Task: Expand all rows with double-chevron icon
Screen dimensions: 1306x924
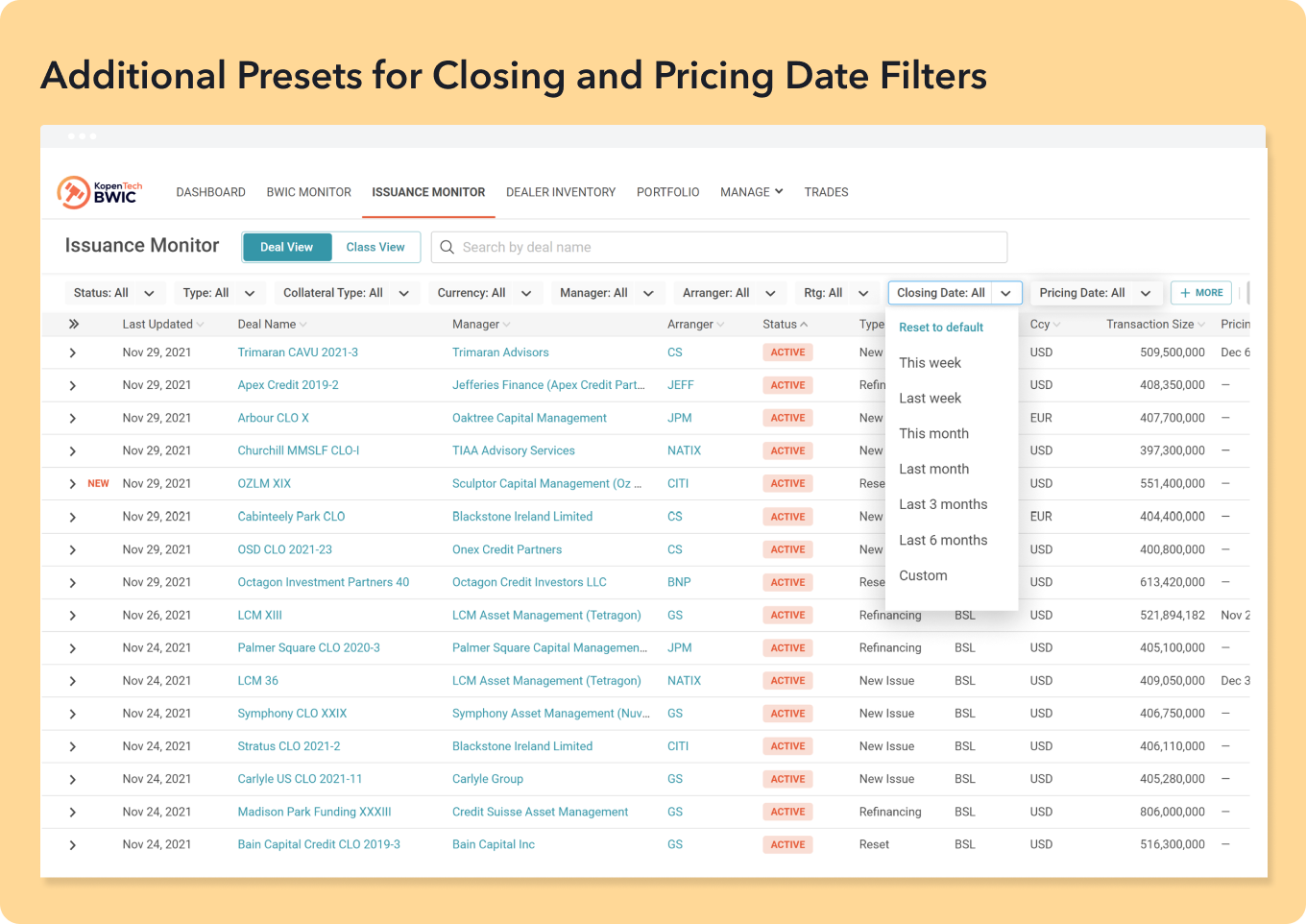Action: (74, 325)
